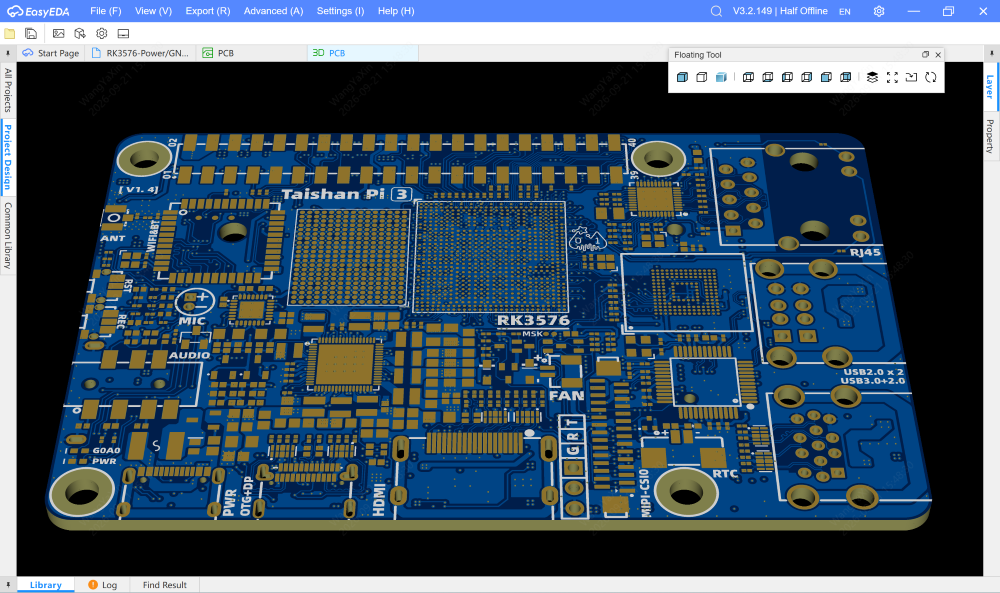Screen dimensions: 1000x593
Task: Open the Property panel on the right
Action: (990, 136)
